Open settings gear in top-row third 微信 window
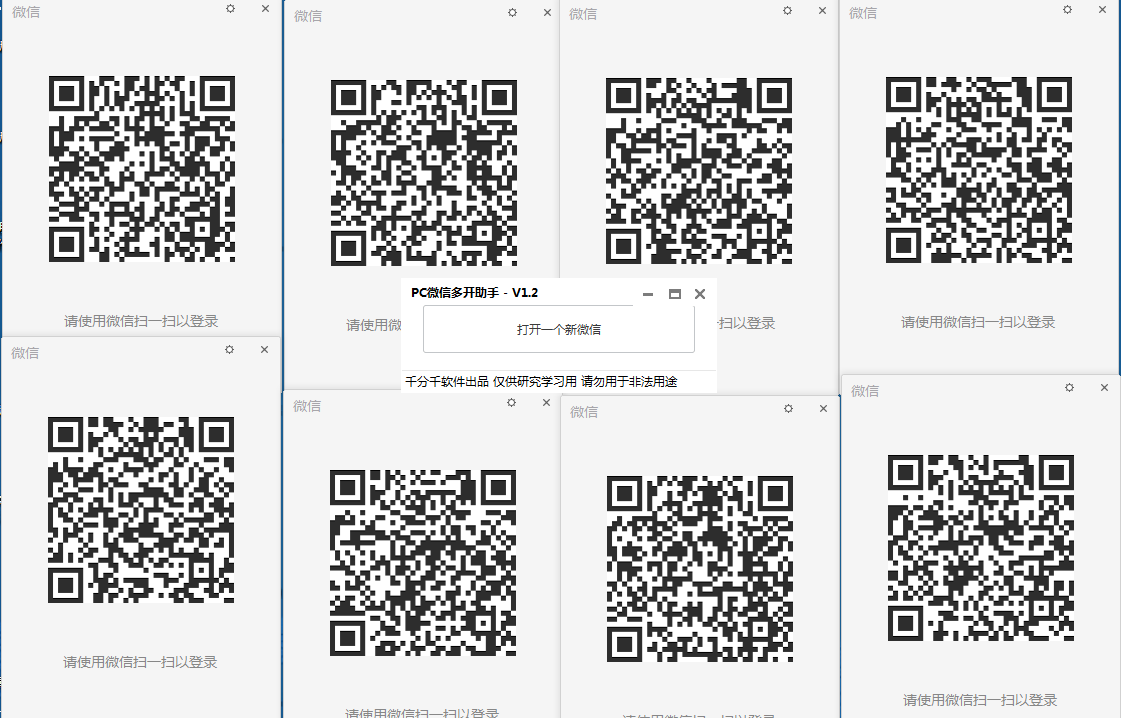 coord(787,11)
